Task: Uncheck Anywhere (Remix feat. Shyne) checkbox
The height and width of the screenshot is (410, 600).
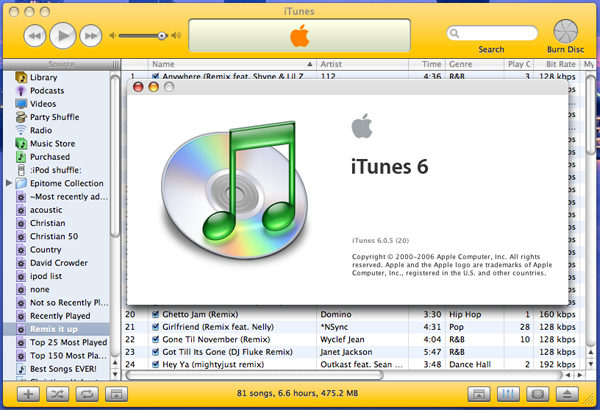Action: pos(155,76)
